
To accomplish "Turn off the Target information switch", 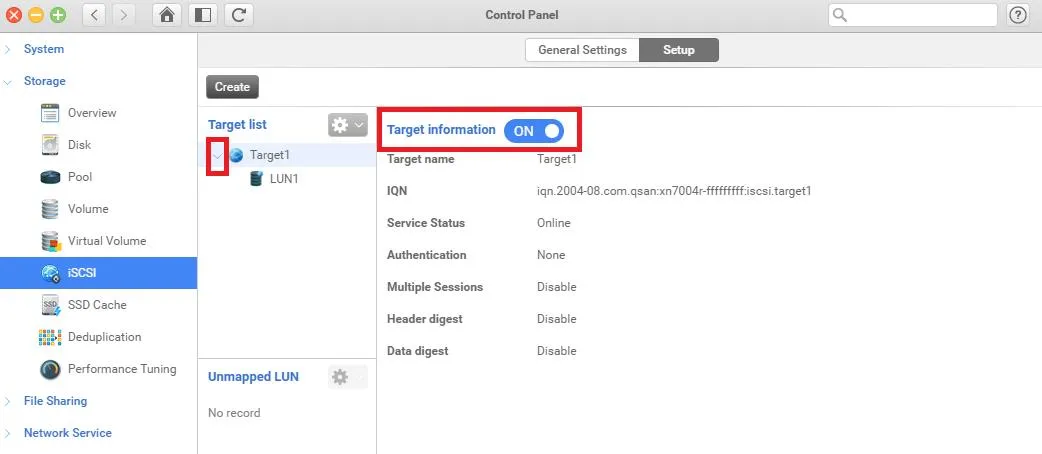I will click(533, 131).
